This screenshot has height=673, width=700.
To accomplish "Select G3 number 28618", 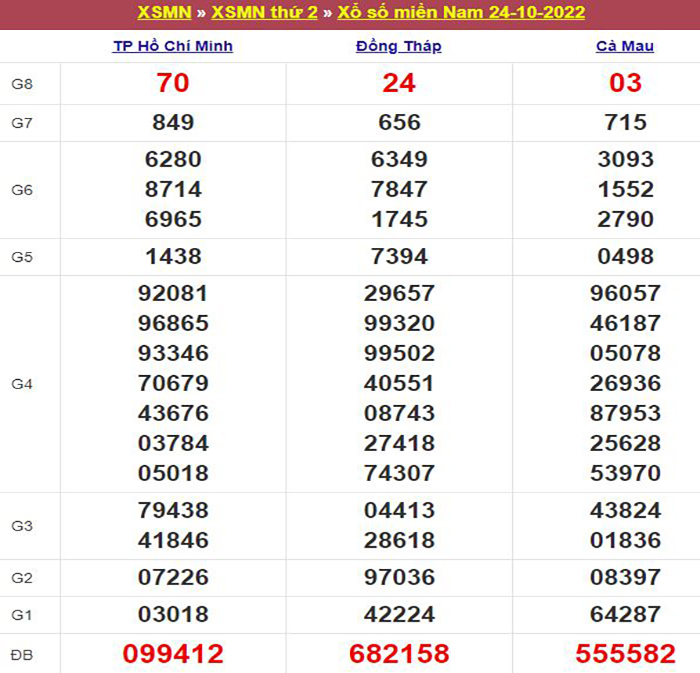I will point(399,540).
